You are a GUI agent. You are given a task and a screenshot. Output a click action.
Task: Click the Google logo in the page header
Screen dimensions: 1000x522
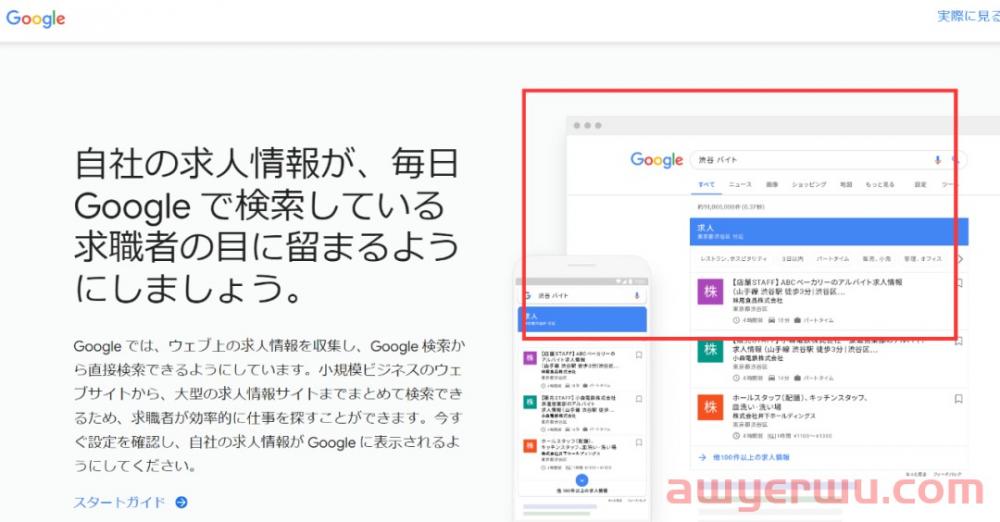(36, 19)
